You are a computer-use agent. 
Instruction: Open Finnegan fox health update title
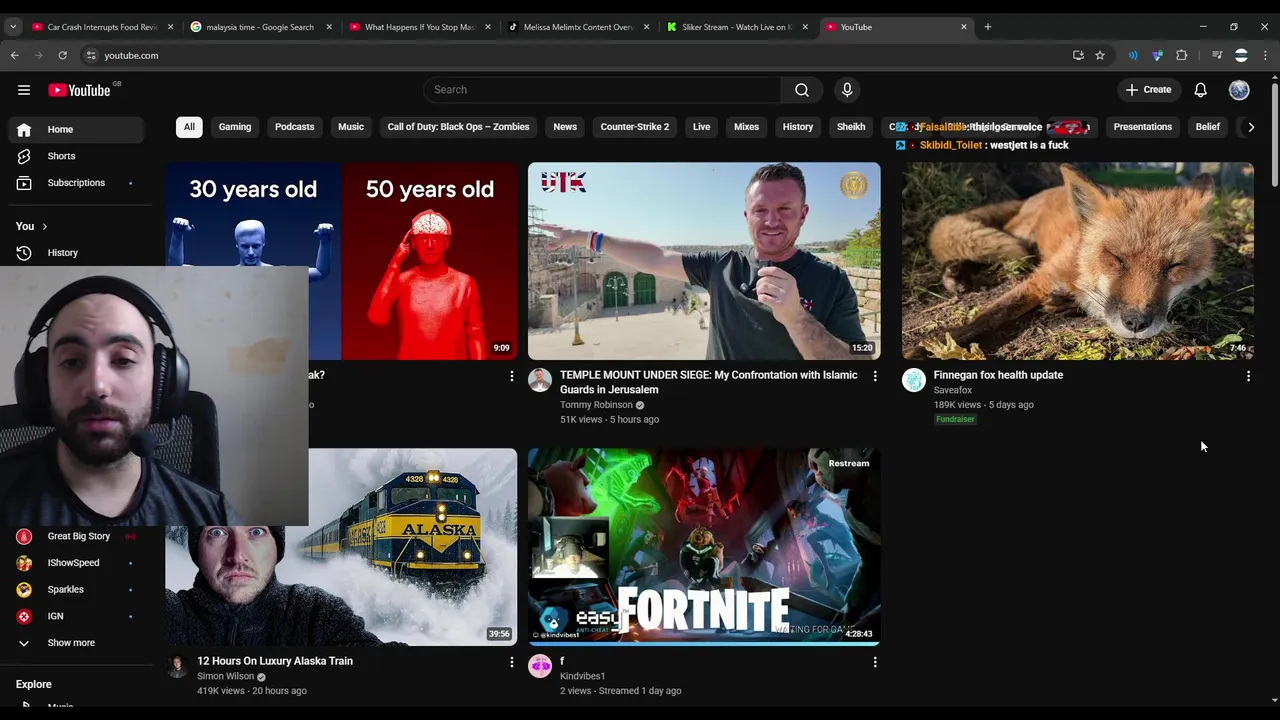[998, 375]
